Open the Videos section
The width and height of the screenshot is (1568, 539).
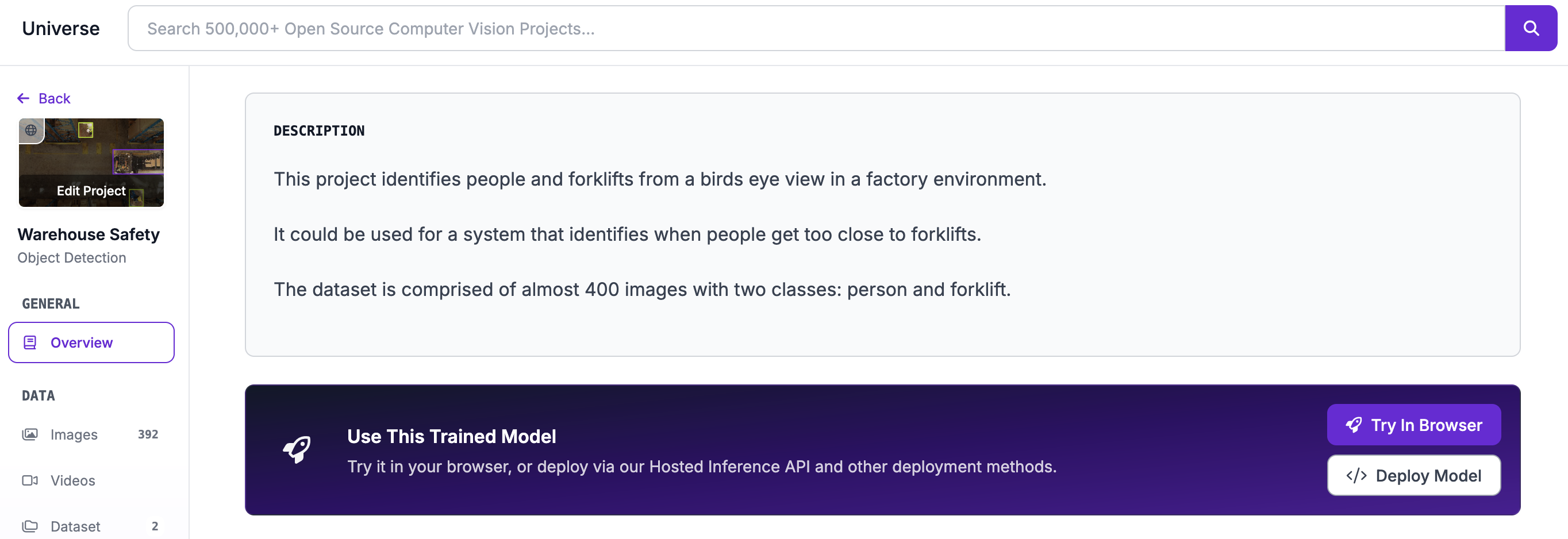tap(72, 480)
